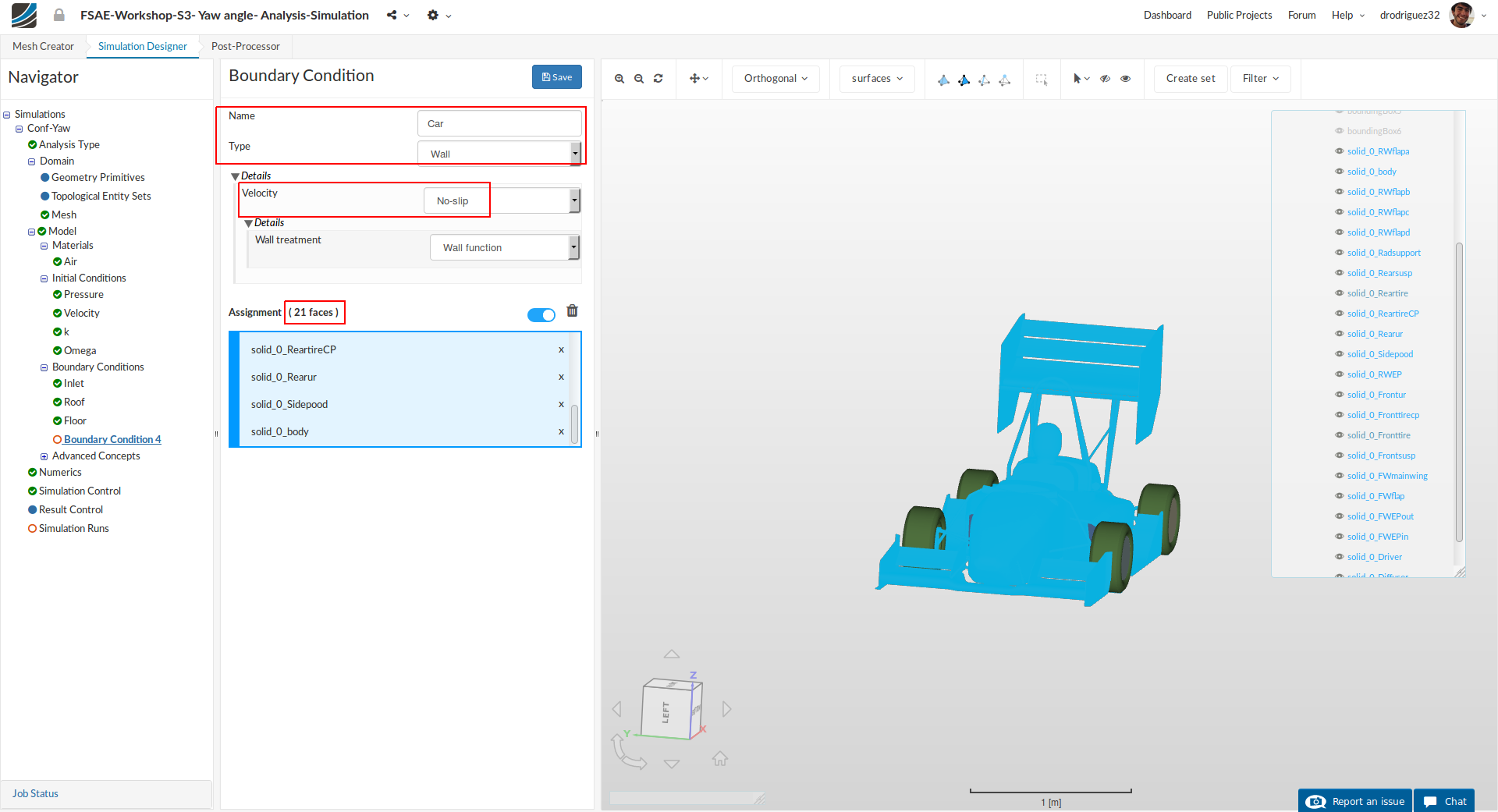The image size is (1498, 812).
Task: Switch to the Mesh Creator tab
Action: click(43, 47)
